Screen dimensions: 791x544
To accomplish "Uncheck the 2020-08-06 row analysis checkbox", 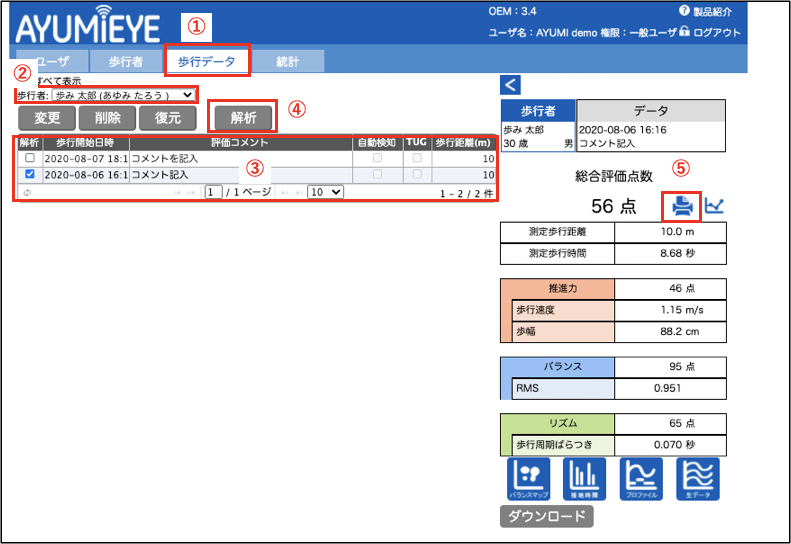I will coord(30,174).
